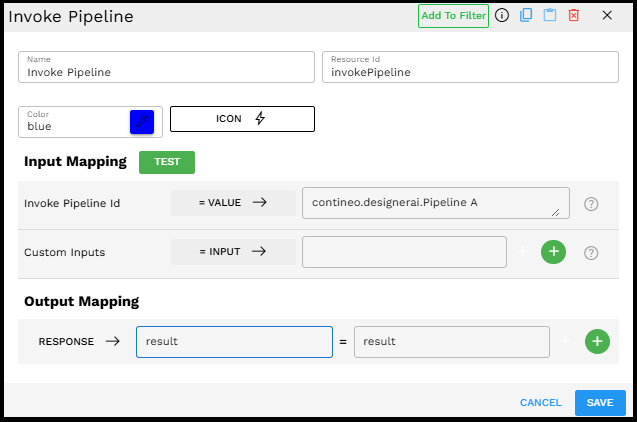Edit the result field after the equals sign
The image size is (637, 422).
point(452,342)
